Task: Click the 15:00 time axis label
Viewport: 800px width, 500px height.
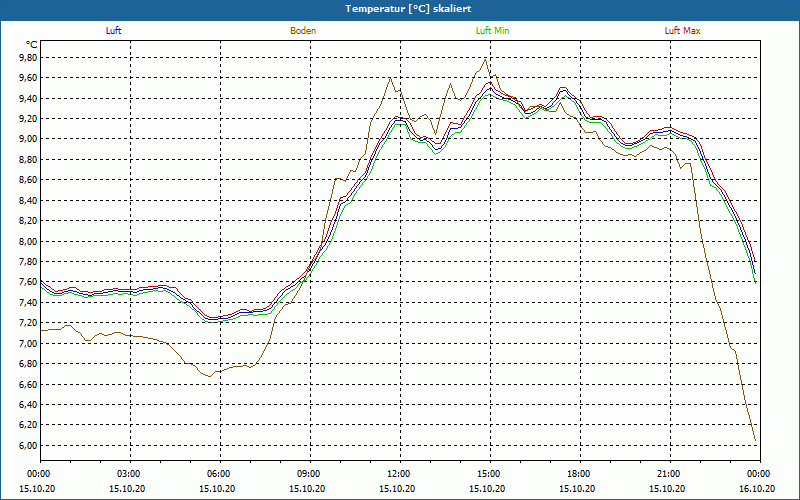Action: pyautogui.click(x=490, y=474)
